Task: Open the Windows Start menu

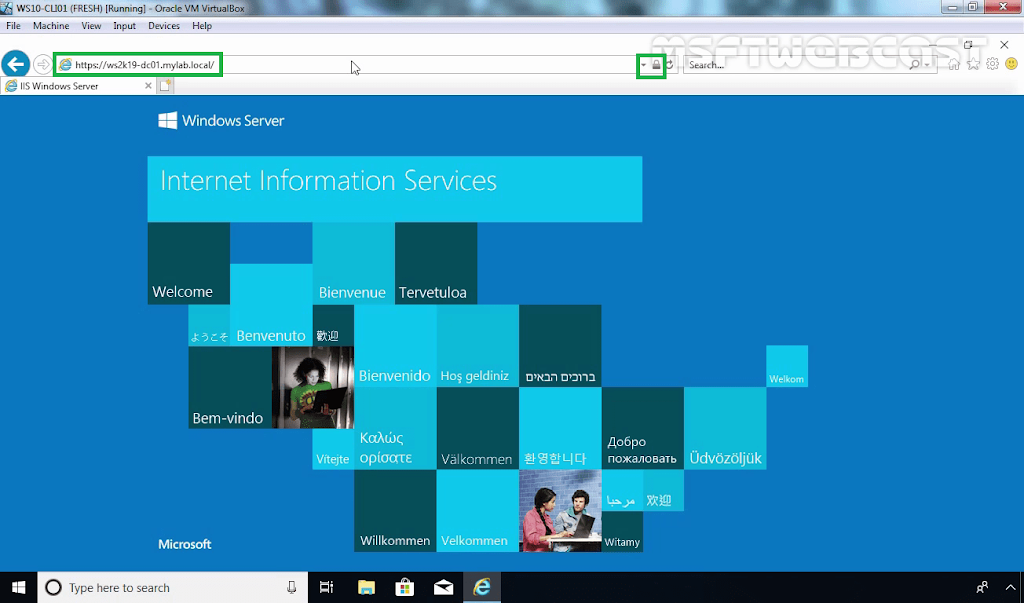Action: pyautogui.click(x=18, y=587)
